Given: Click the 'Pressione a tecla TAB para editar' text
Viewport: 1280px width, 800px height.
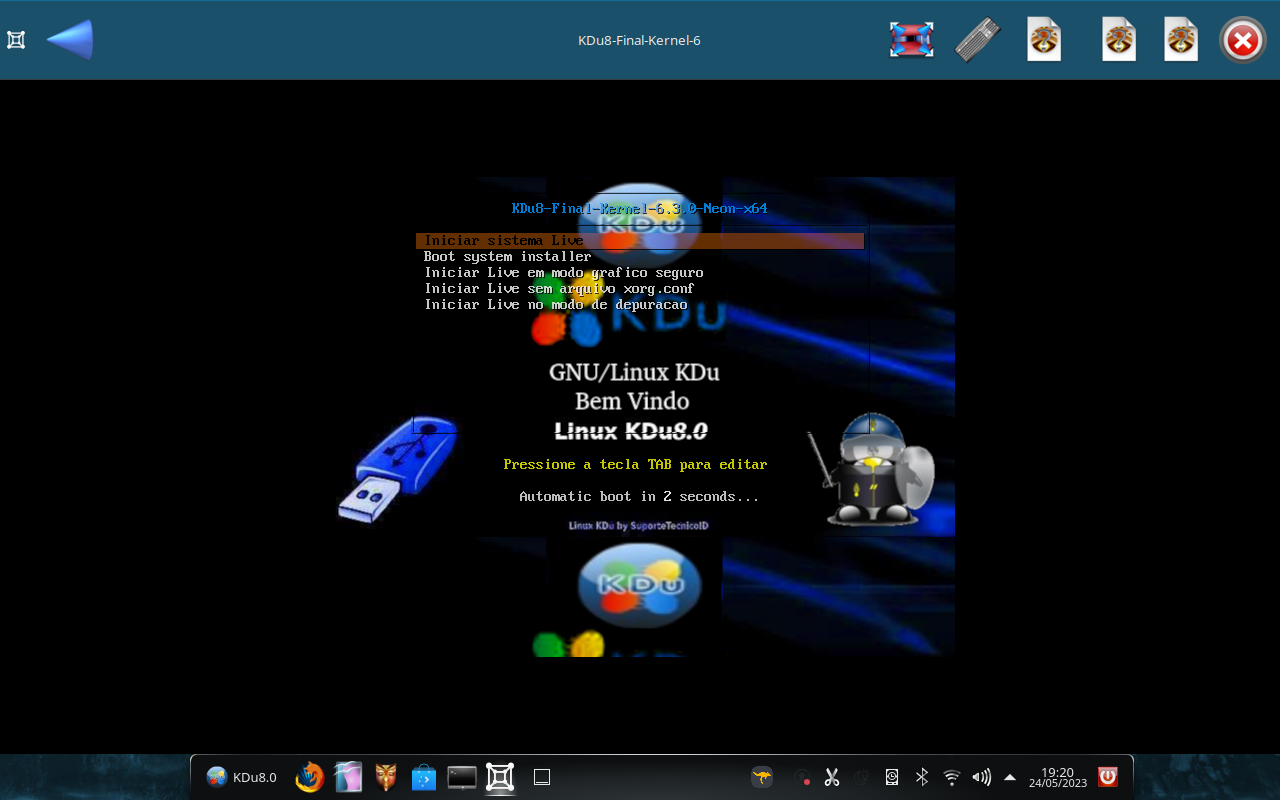Looking at the screenshot, I should point(635,465).
